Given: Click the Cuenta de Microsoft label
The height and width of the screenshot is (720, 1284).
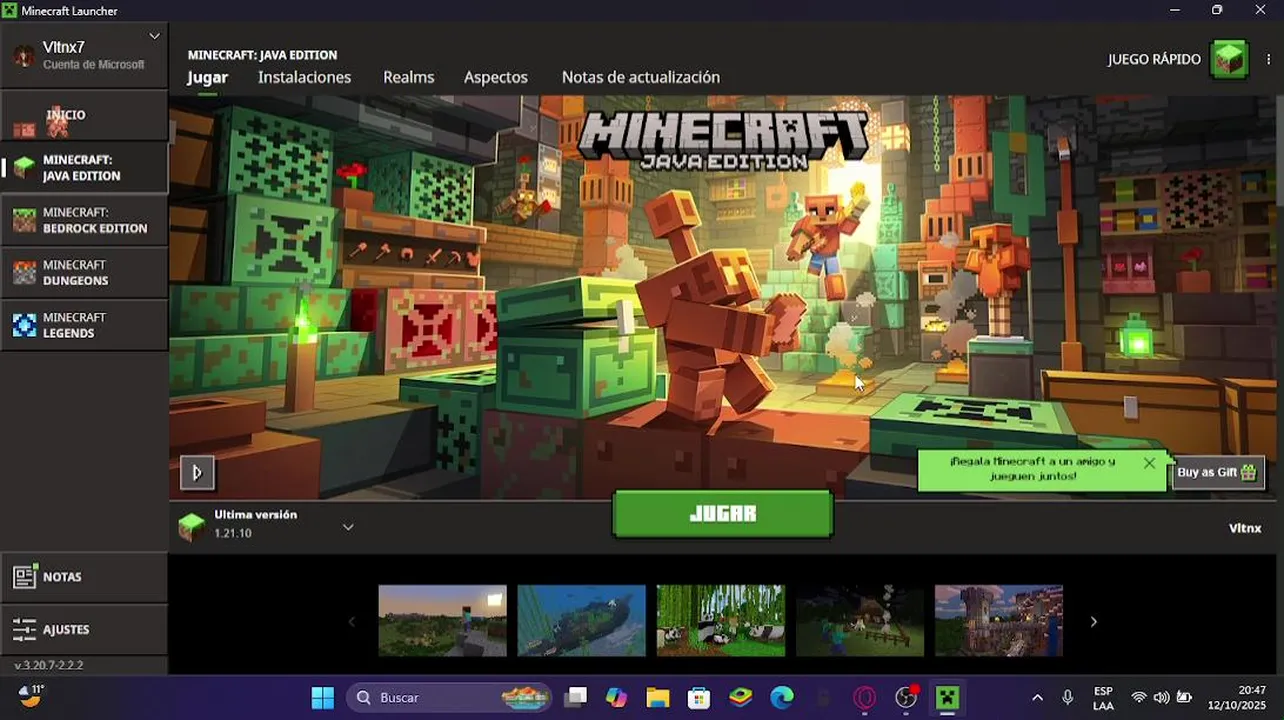Looking at the screenshot, I should 93,65.
